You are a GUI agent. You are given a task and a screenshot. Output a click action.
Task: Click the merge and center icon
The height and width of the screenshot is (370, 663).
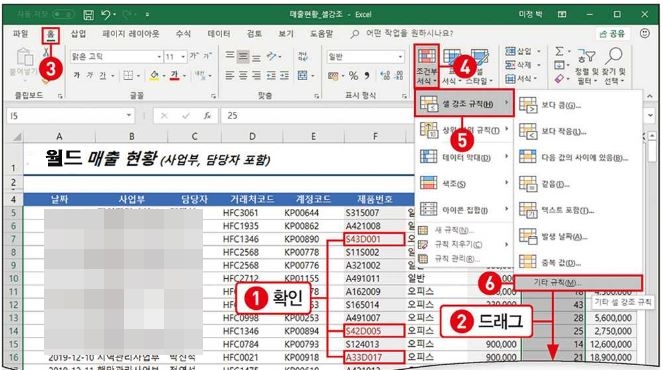click(303, 76)
